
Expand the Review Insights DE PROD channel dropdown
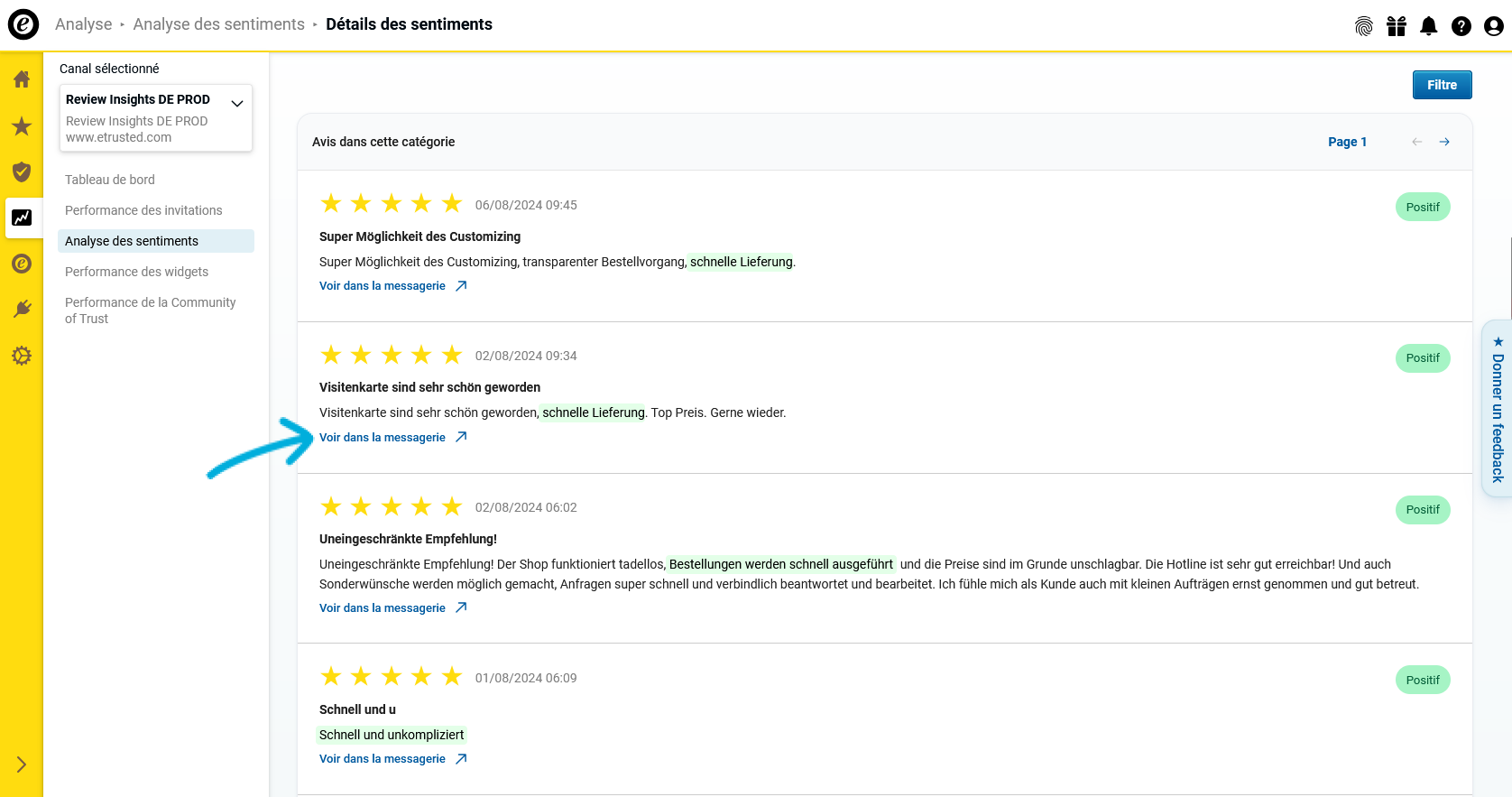pyautogui.click(x=156, y=117)
